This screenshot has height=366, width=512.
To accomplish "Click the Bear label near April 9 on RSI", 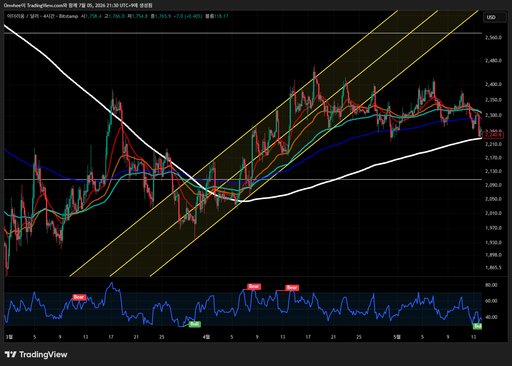I will 254,286.
